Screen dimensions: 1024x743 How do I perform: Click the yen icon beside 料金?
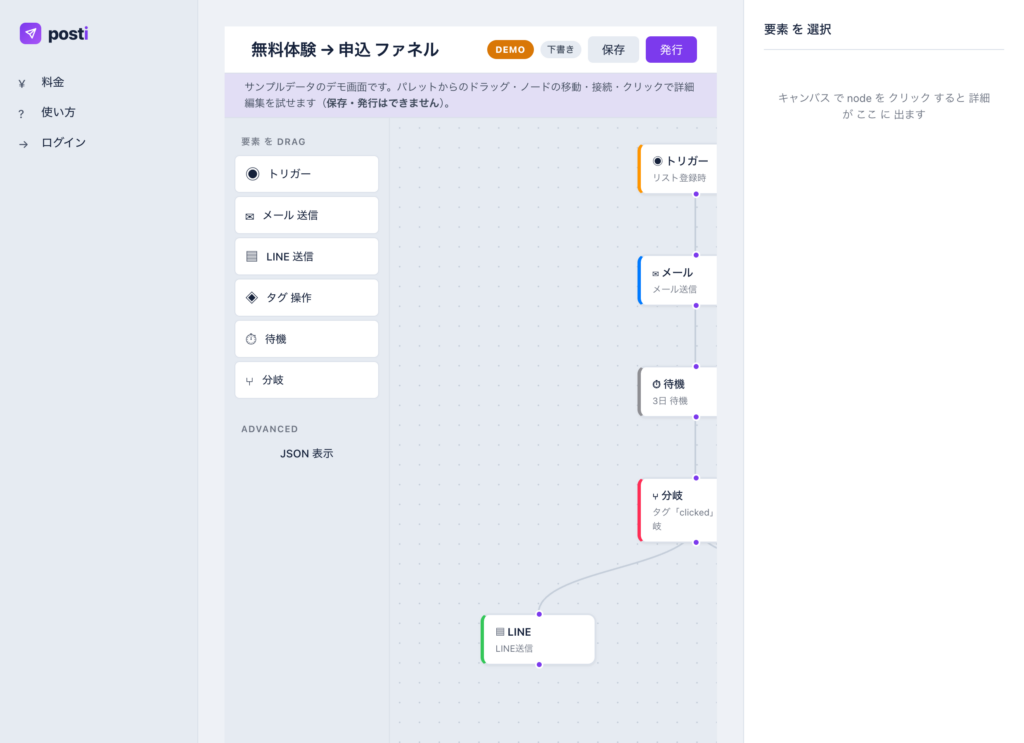(x=22, y=84)
